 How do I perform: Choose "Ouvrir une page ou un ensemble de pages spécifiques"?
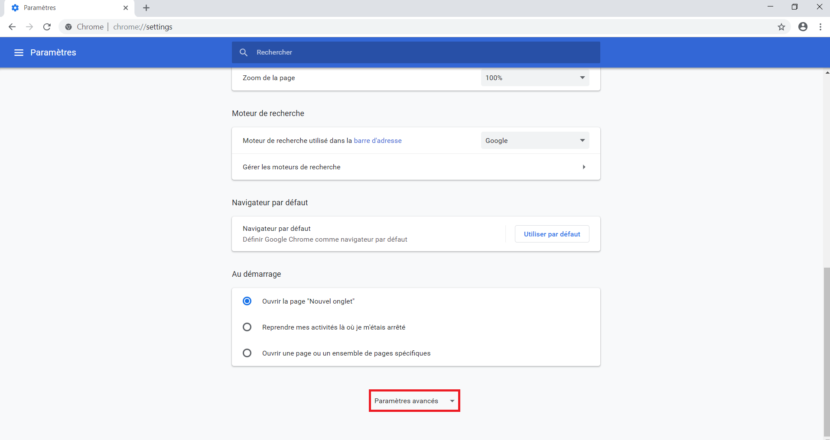(247, 353)
